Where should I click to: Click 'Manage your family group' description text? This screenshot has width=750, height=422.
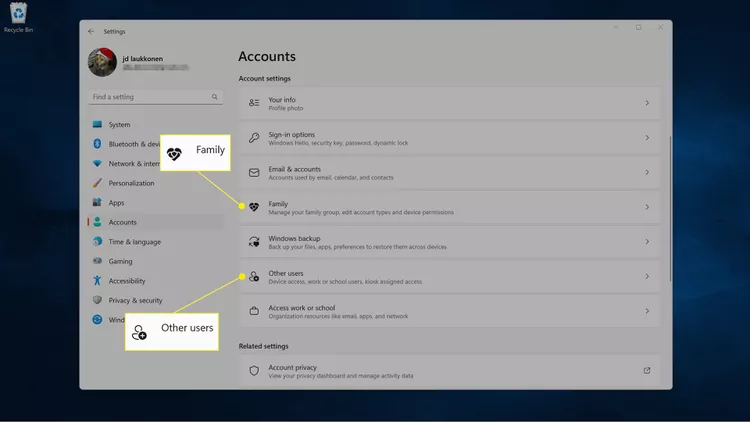tap(361, 212)
